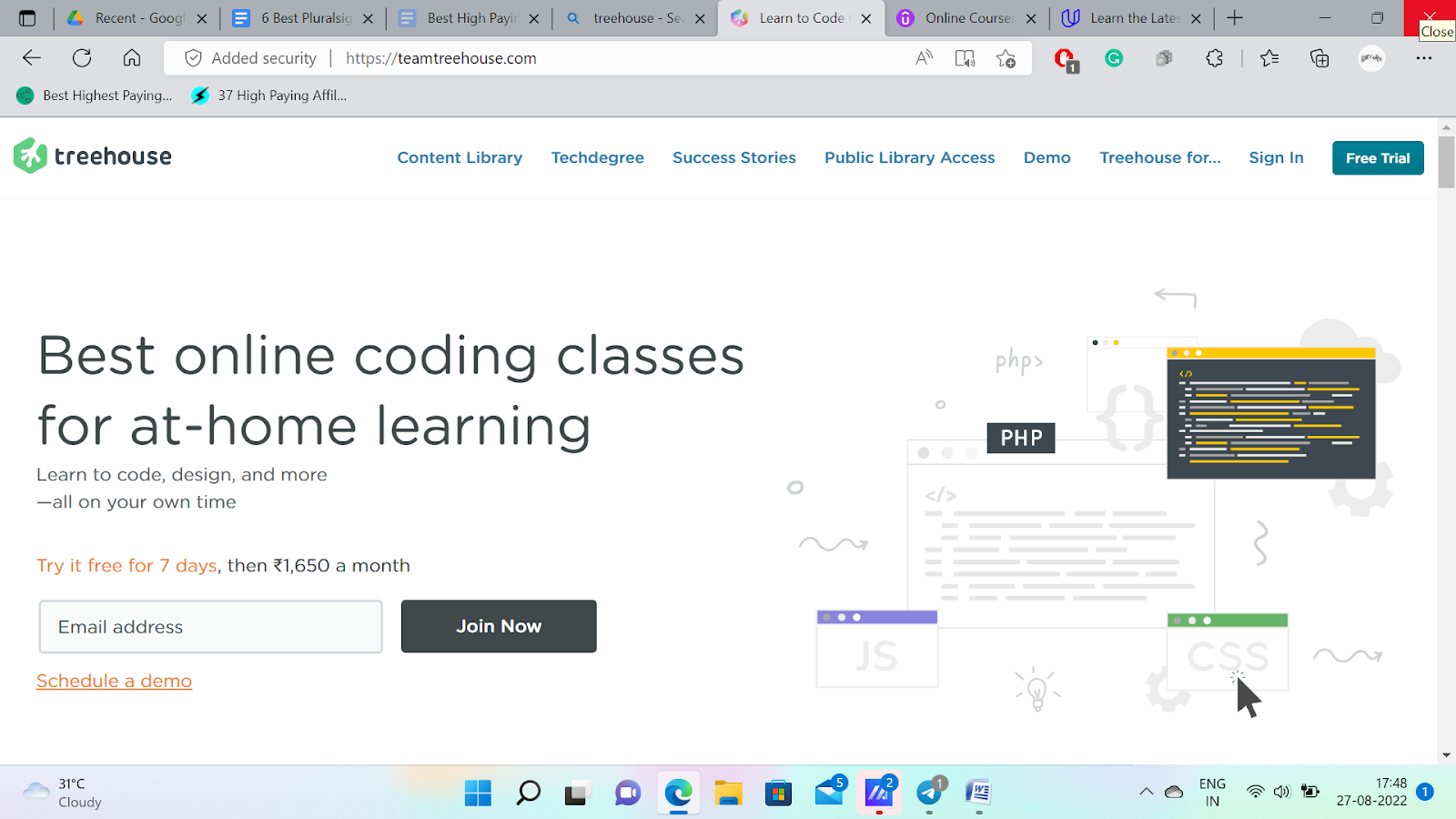Open the Best Highest Paying bookmark
The width and height of the screenshot is (1456, 819).
pos(95,96)
